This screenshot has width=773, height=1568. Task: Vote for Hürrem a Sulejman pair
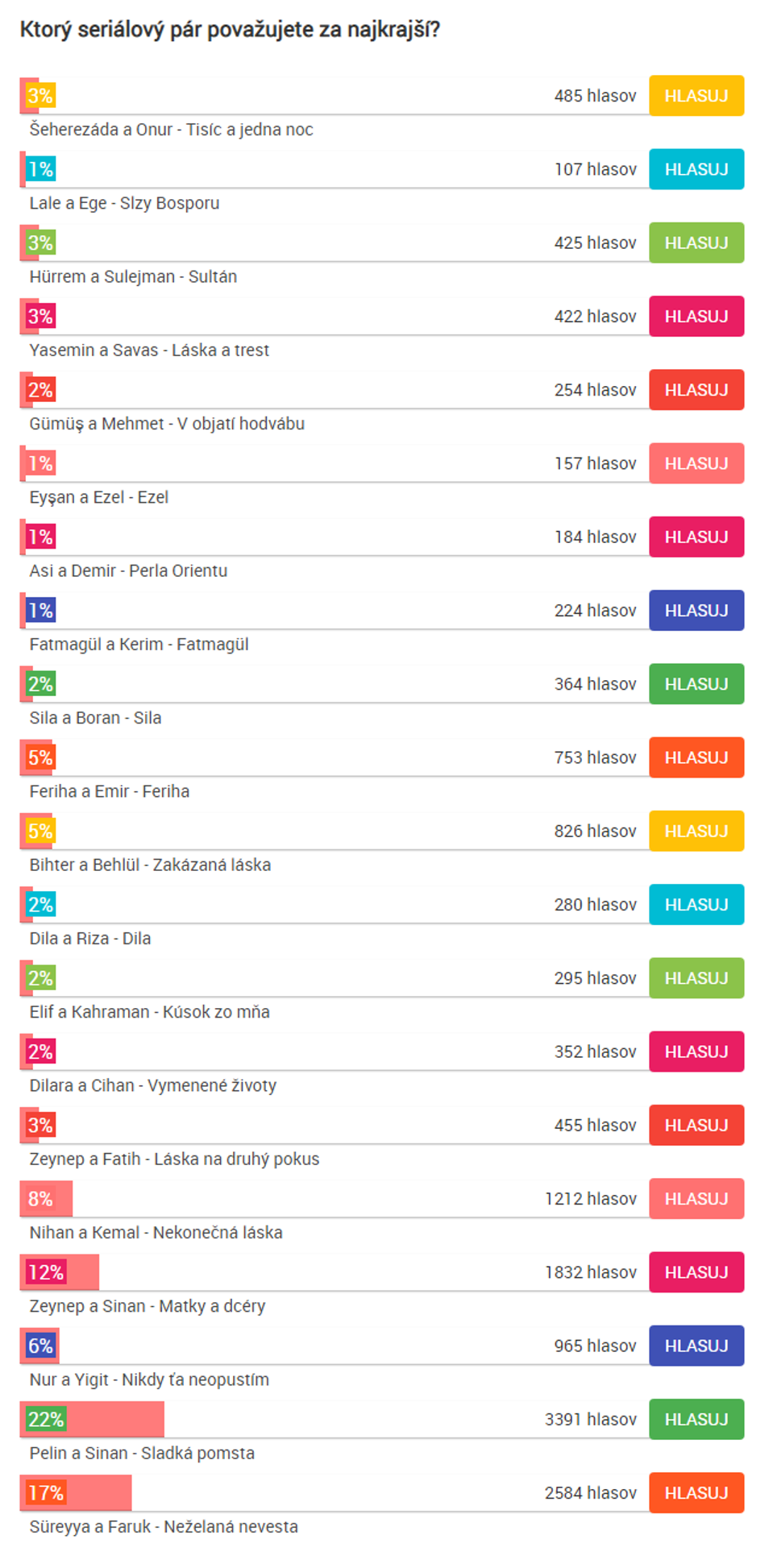(696, 243)
